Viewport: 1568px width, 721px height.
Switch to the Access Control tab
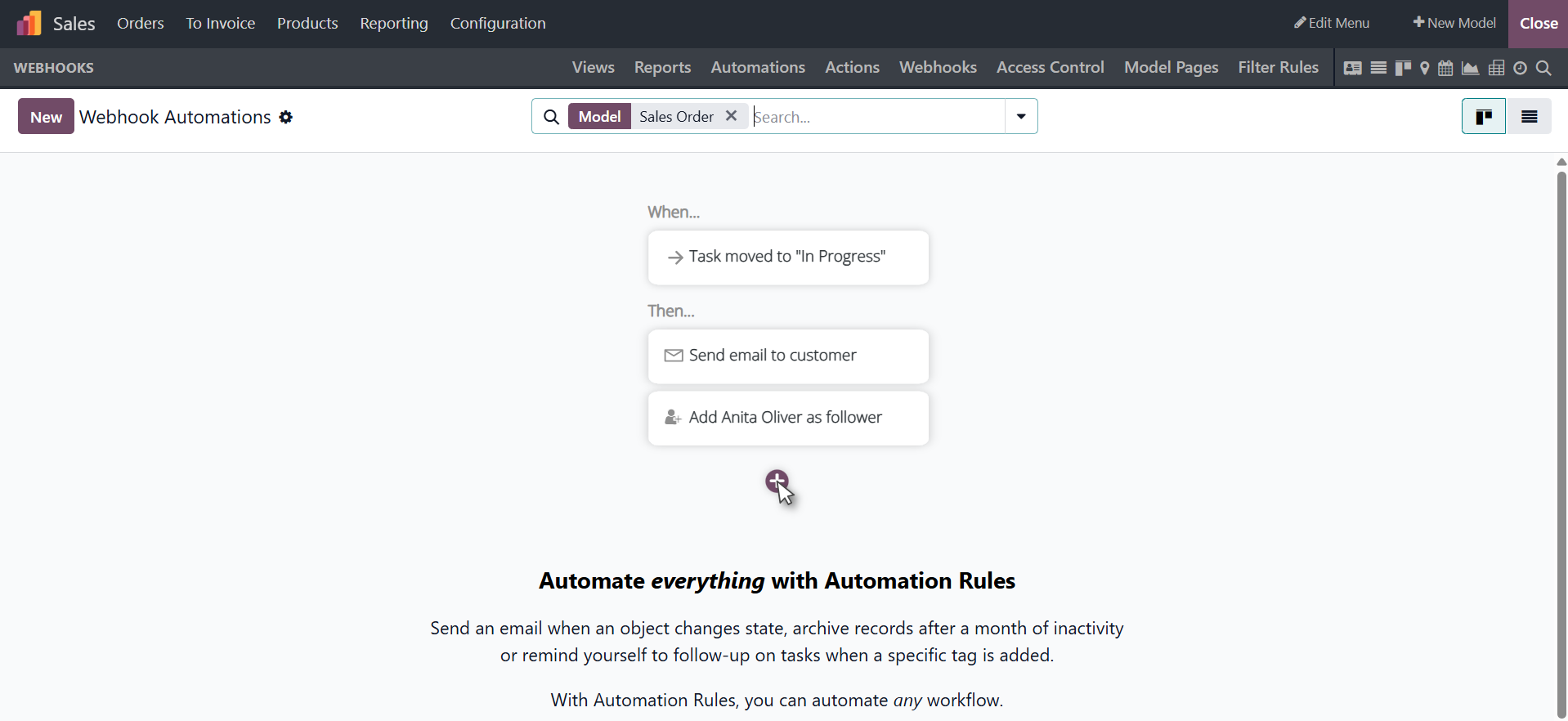coord(1050,68)
